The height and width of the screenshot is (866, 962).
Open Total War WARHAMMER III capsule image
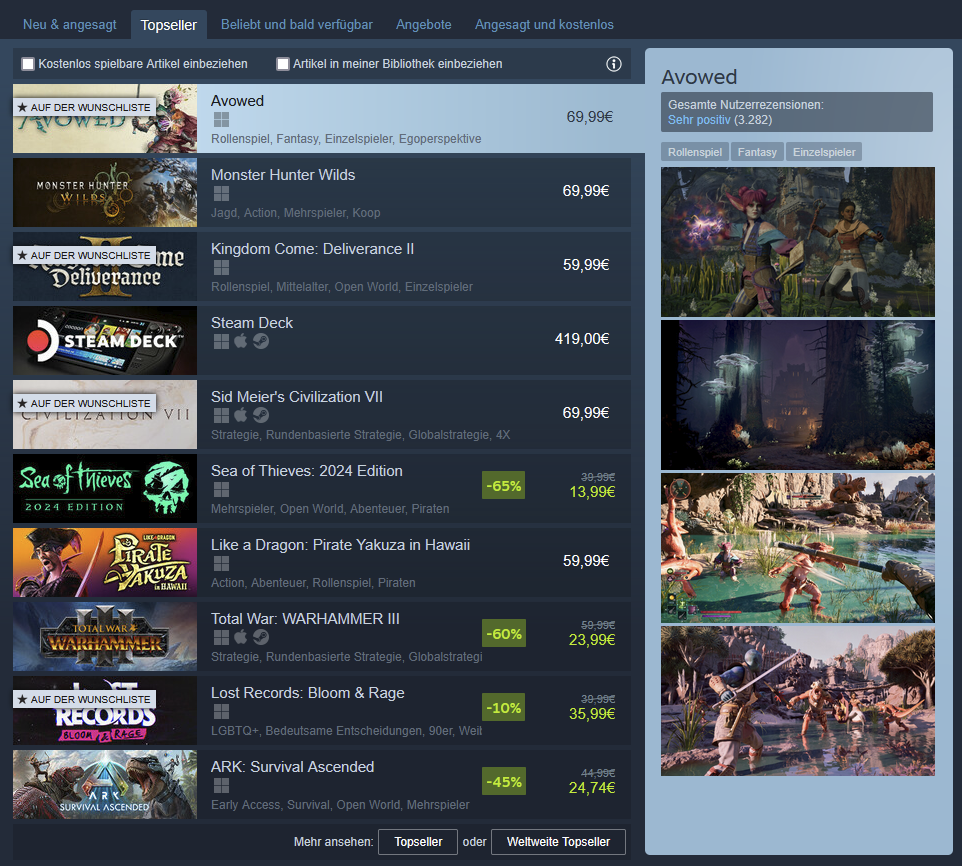105,637
